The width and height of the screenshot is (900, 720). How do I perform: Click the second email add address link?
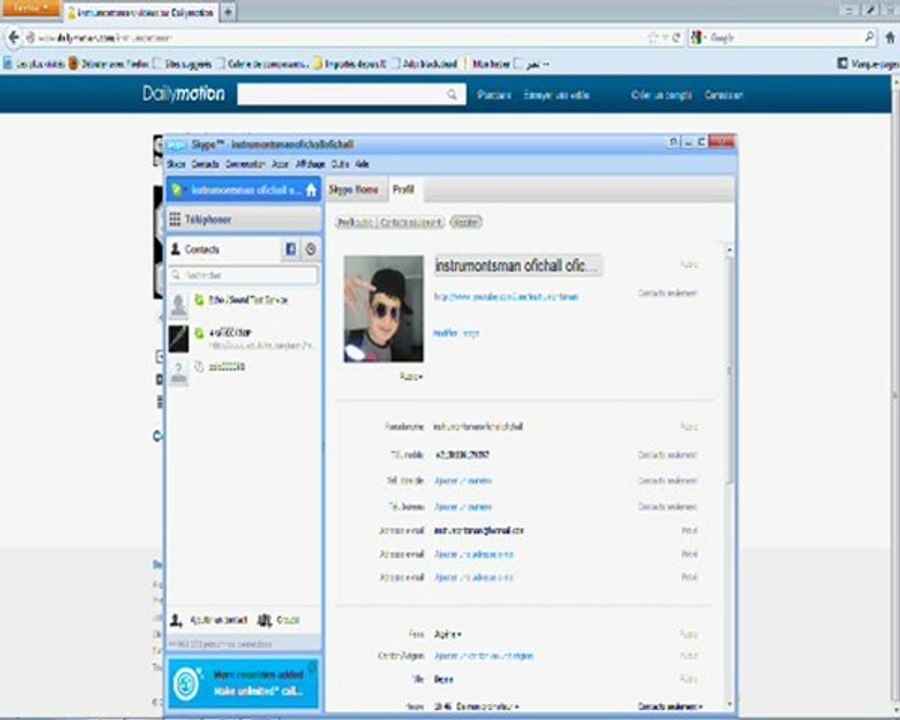point(474,555)
